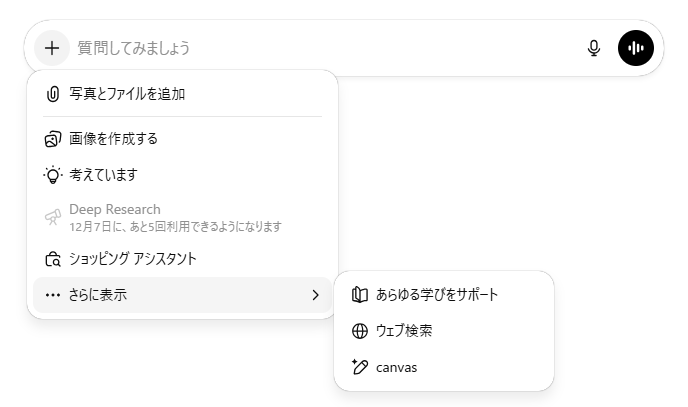Screen dimensions: 688x407
Task: Start voice mode with the black waveform button
Action: pyautogui.click(x=635, y=48)
